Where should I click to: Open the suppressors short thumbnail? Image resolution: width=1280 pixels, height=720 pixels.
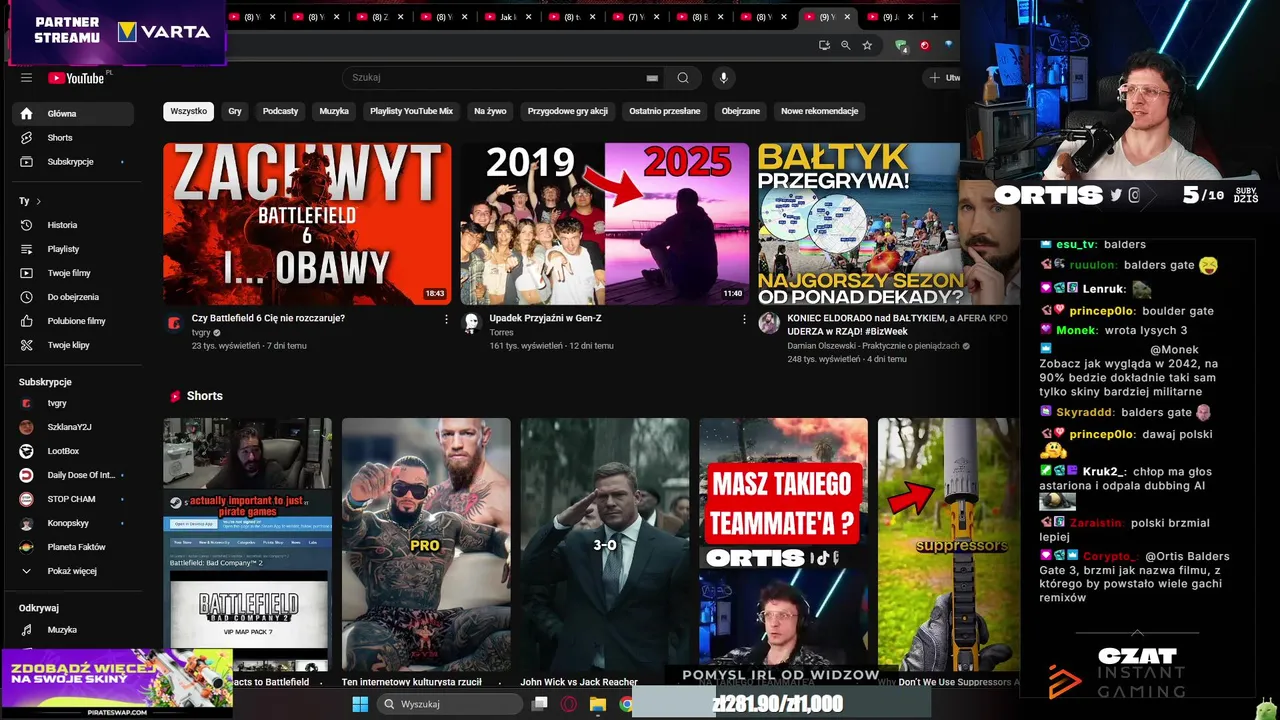click(x=948, y=544)
